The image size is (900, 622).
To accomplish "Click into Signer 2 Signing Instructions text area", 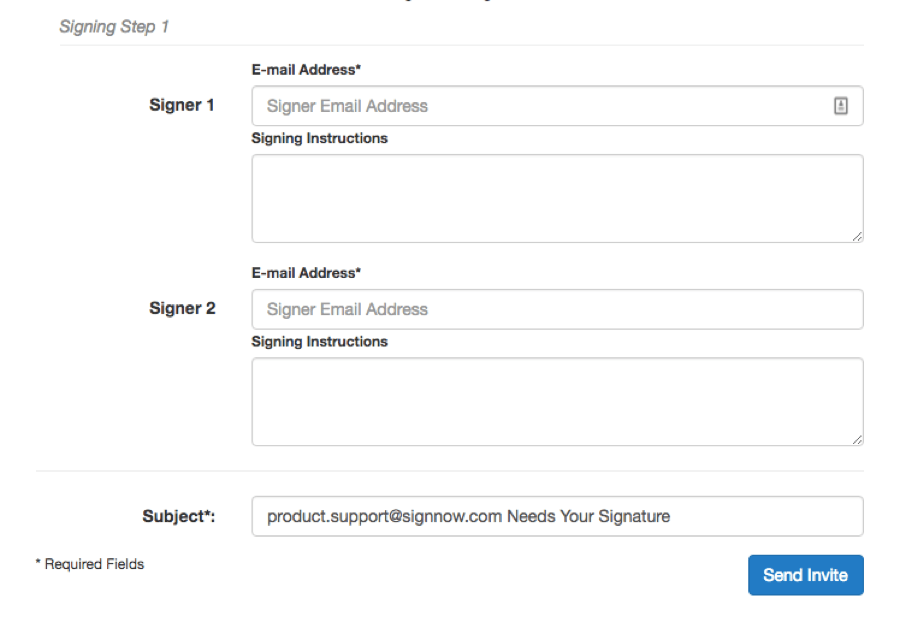I will click(556, 401).
